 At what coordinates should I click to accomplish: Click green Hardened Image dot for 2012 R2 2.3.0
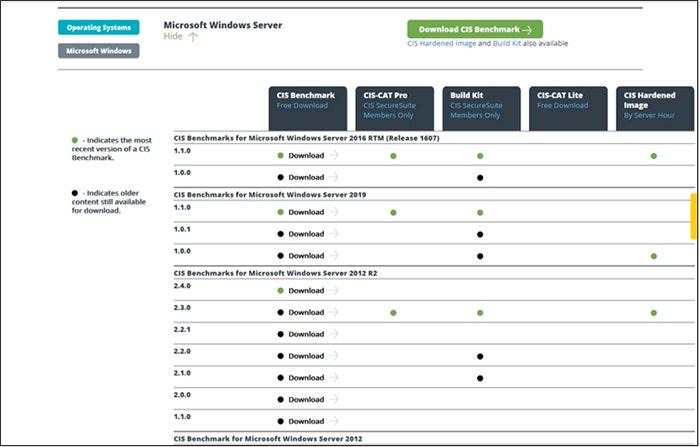(654, 313)
